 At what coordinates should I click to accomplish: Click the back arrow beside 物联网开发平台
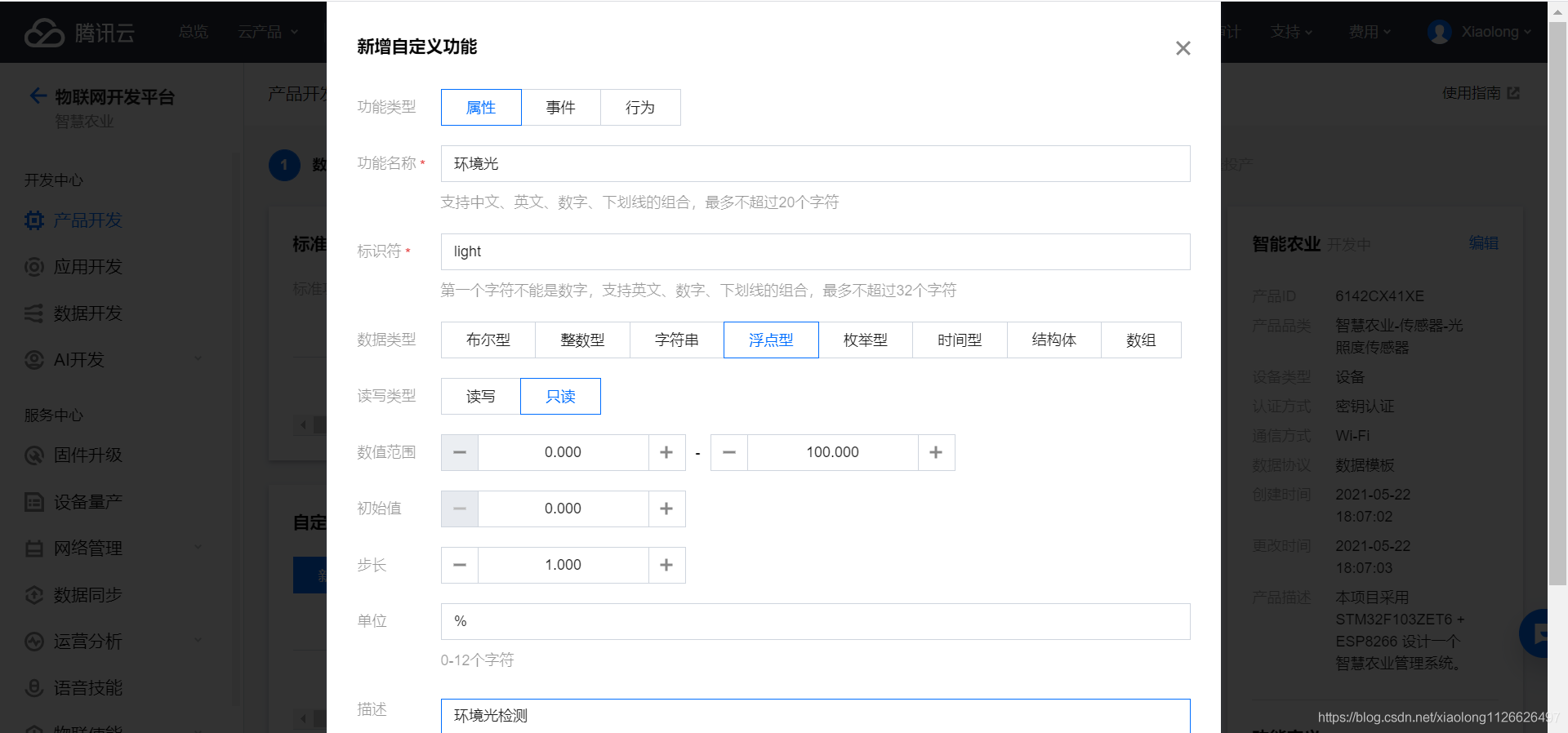pos(38,96)
